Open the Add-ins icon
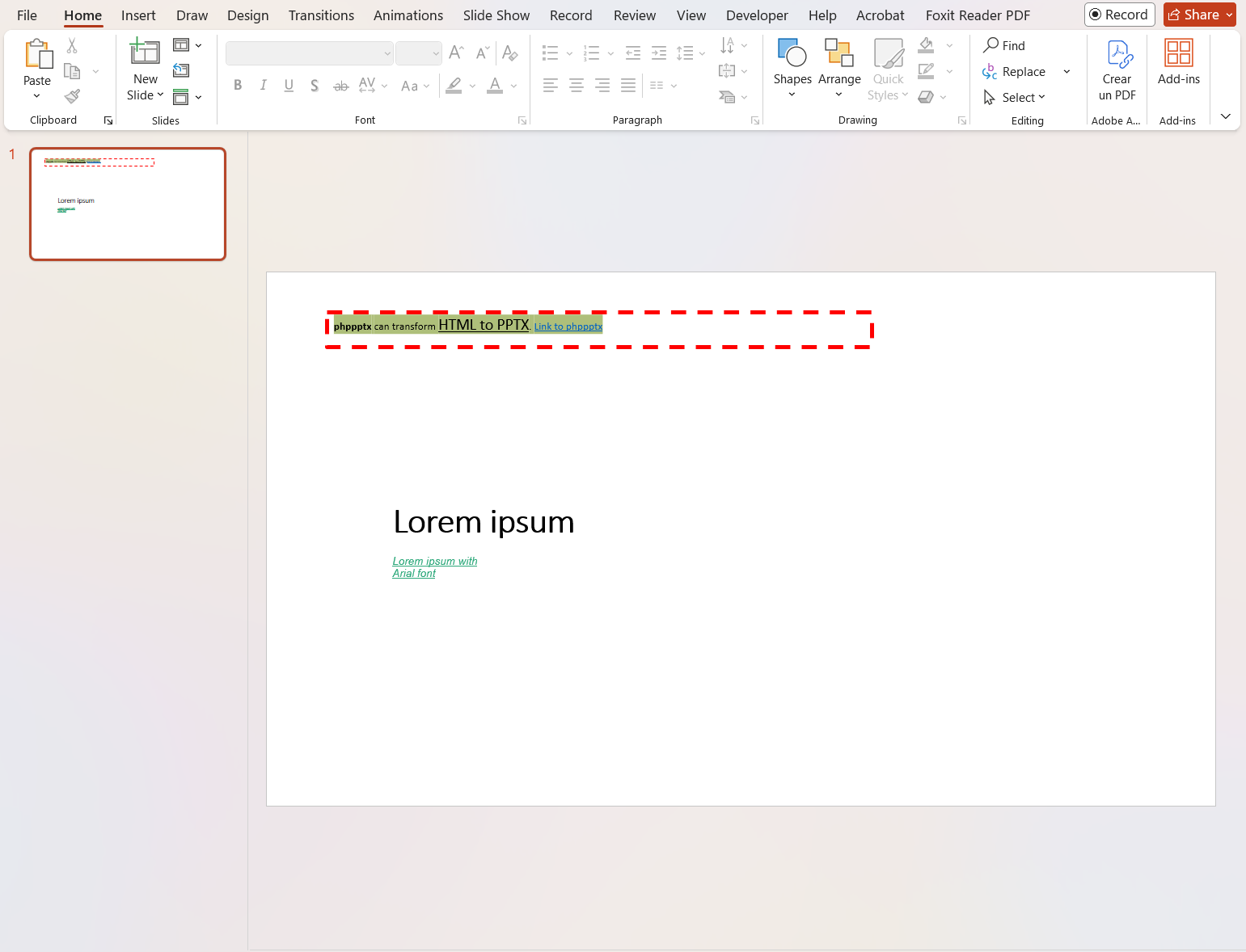 coord(1178,54)
